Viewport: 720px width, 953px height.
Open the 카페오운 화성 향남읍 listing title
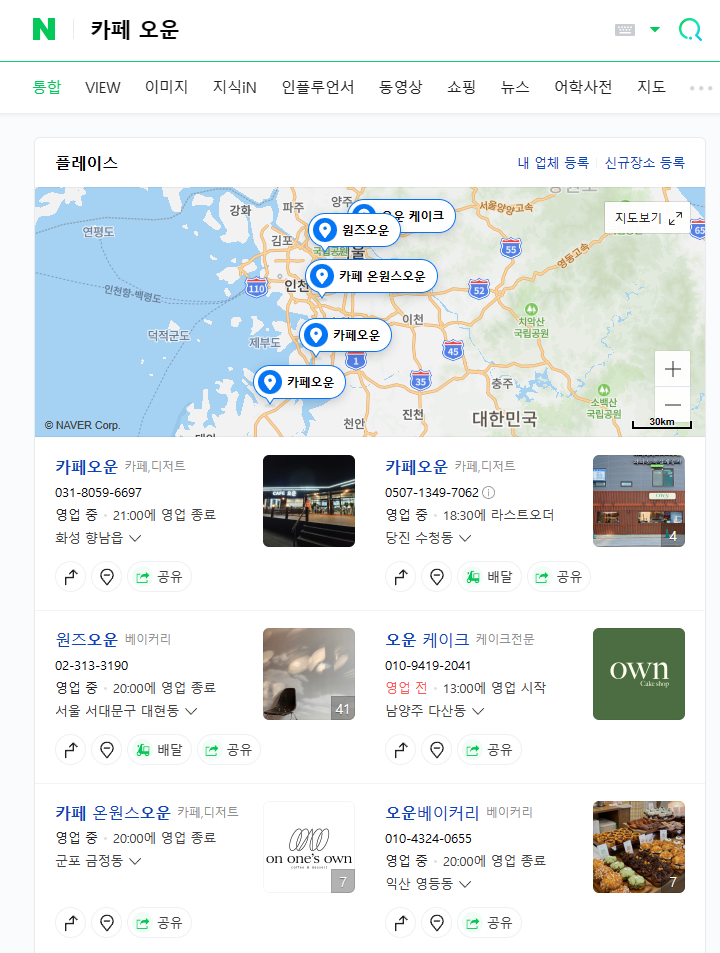coord(86,467)
